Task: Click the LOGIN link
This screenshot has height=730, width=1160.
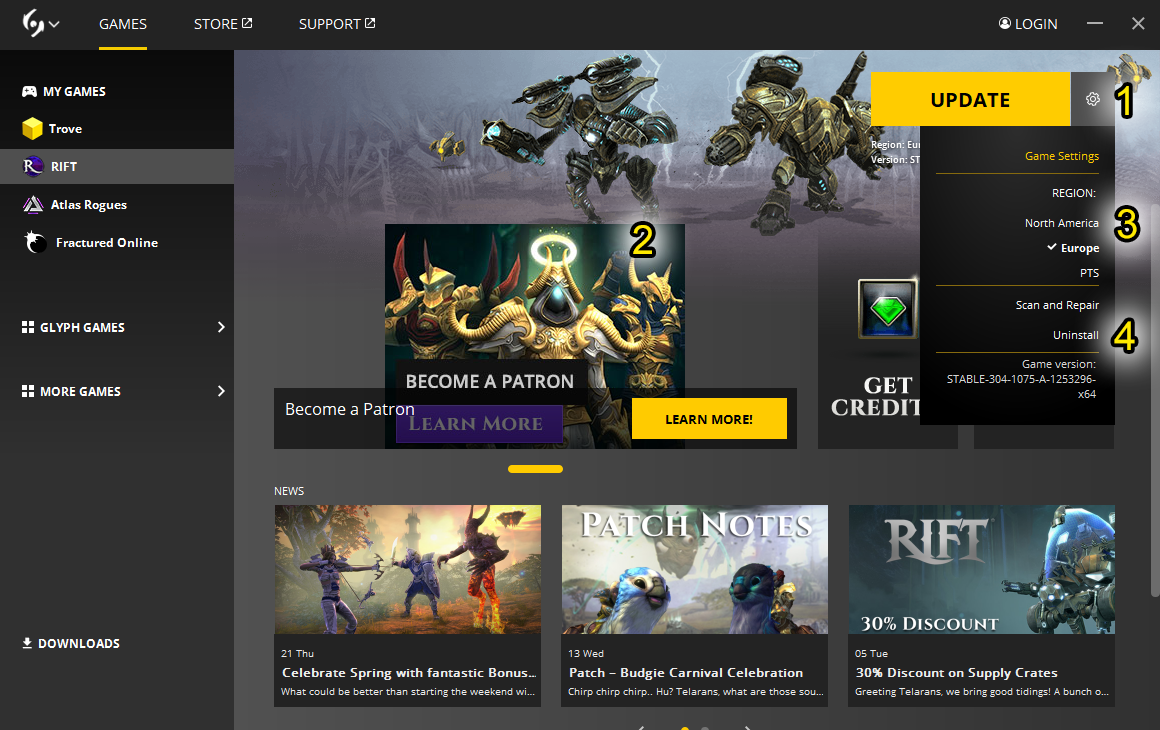Action: [1036, 24]
